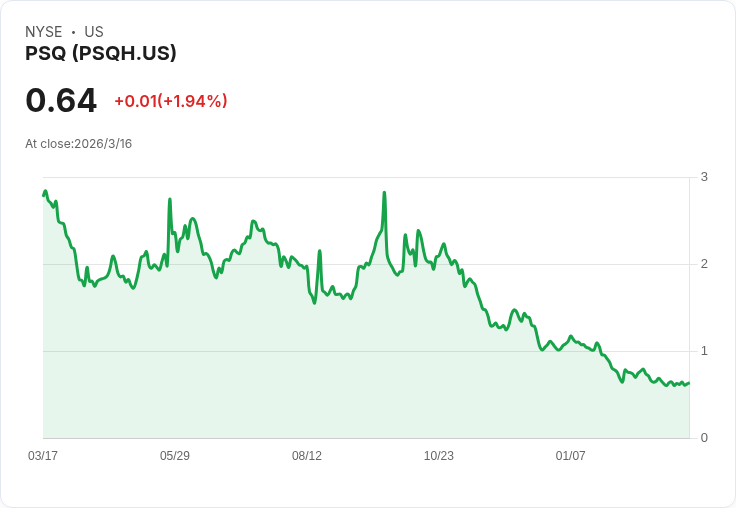Image resolution: width=736 pixels, height=508 pixels.
Task: Click the current price 0.64
Action: (61, 101)
